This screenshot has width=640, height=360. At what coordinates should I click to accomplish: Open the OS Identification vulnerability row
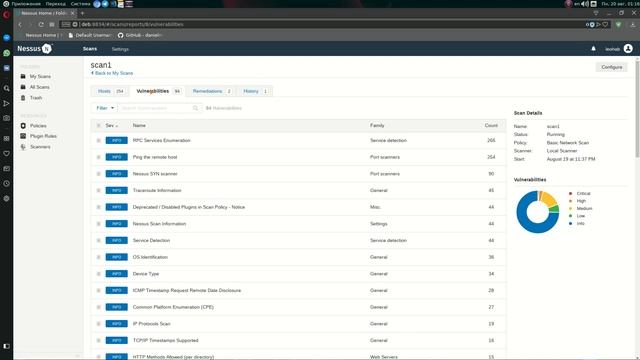click(298, 257)
